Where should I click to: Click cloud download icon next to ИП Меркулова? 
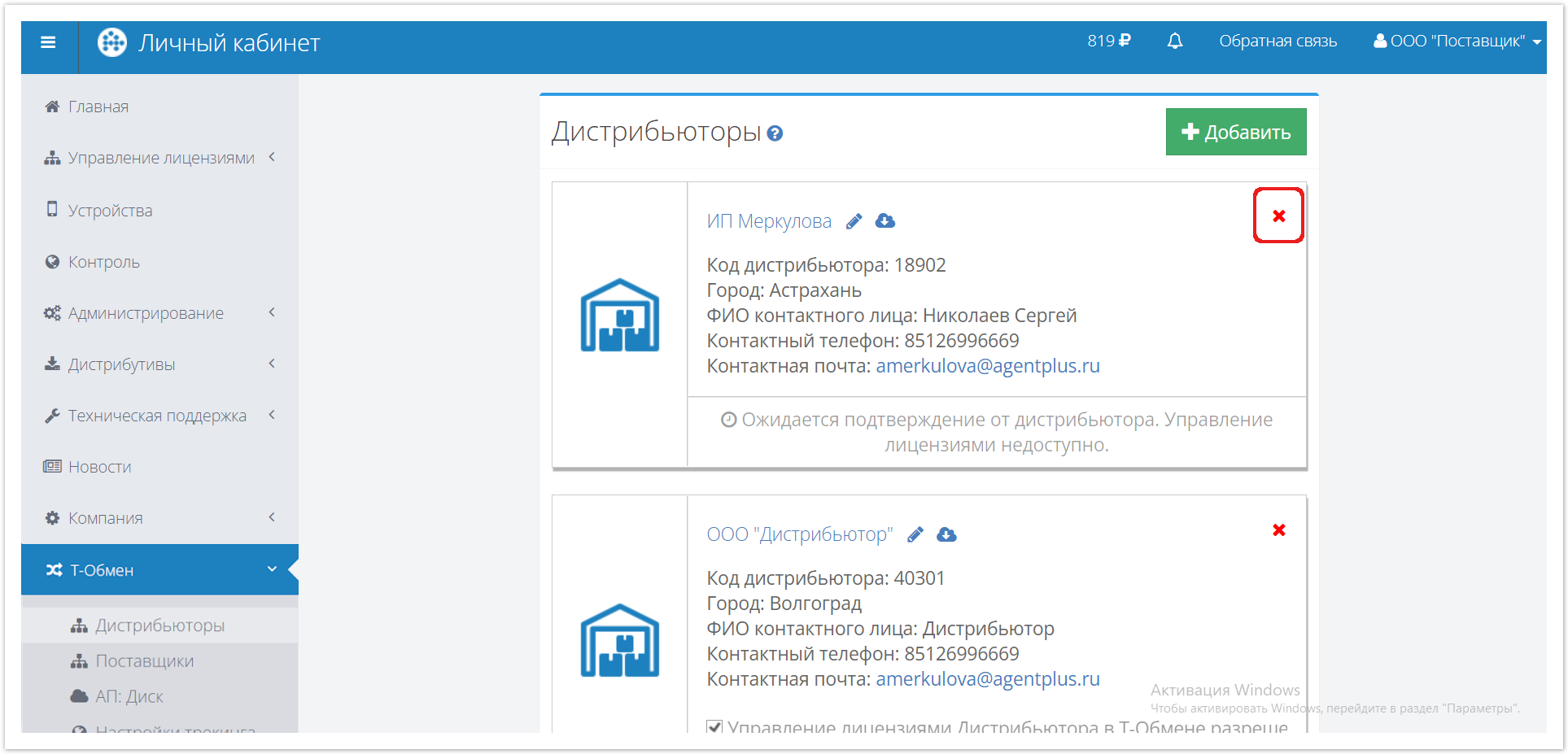[x=885, y=221]
